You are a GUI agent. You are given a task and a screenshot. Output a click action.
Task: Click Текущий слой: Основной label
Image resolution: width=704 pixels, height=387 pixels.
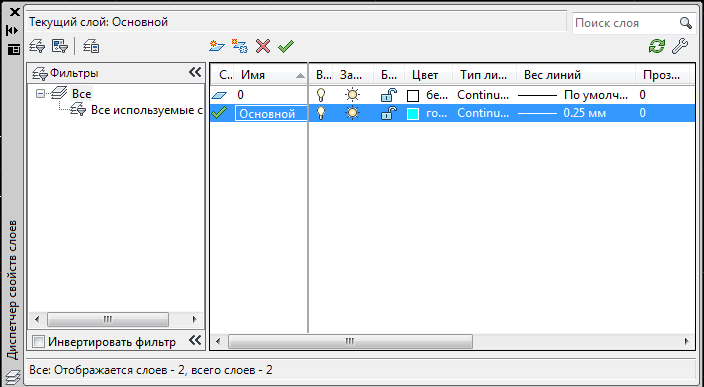click(x=98, y=22)
